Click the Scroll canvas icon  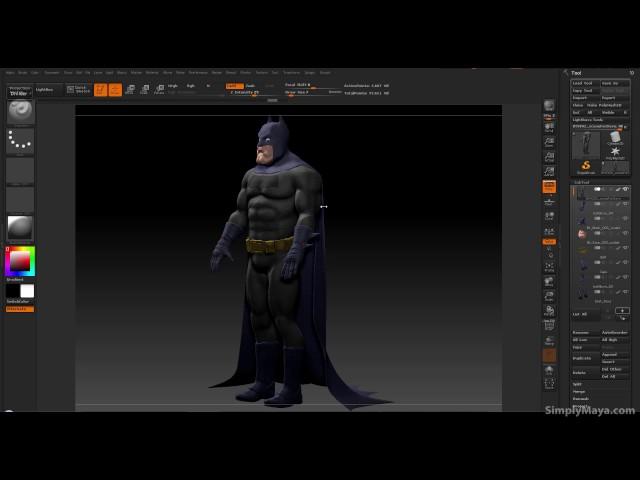[x=549, y=127]
